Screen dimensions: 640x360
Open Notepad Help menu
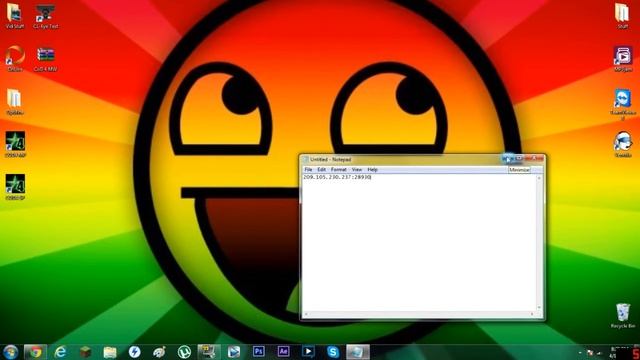(372, 169)
